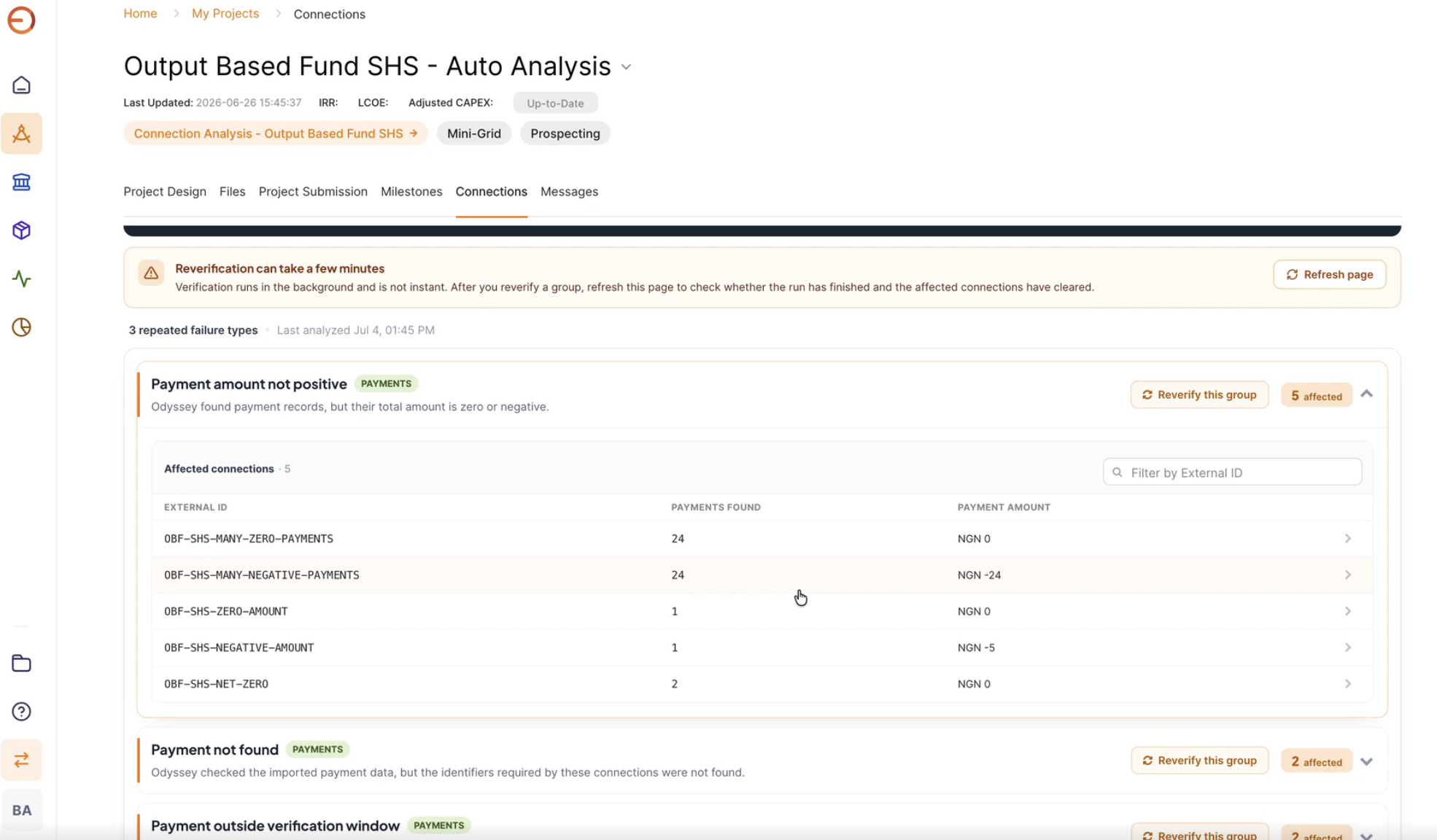Open the home icon in sidebar
The height and width of the screenshot is (840, 1437).
point(21,85)
